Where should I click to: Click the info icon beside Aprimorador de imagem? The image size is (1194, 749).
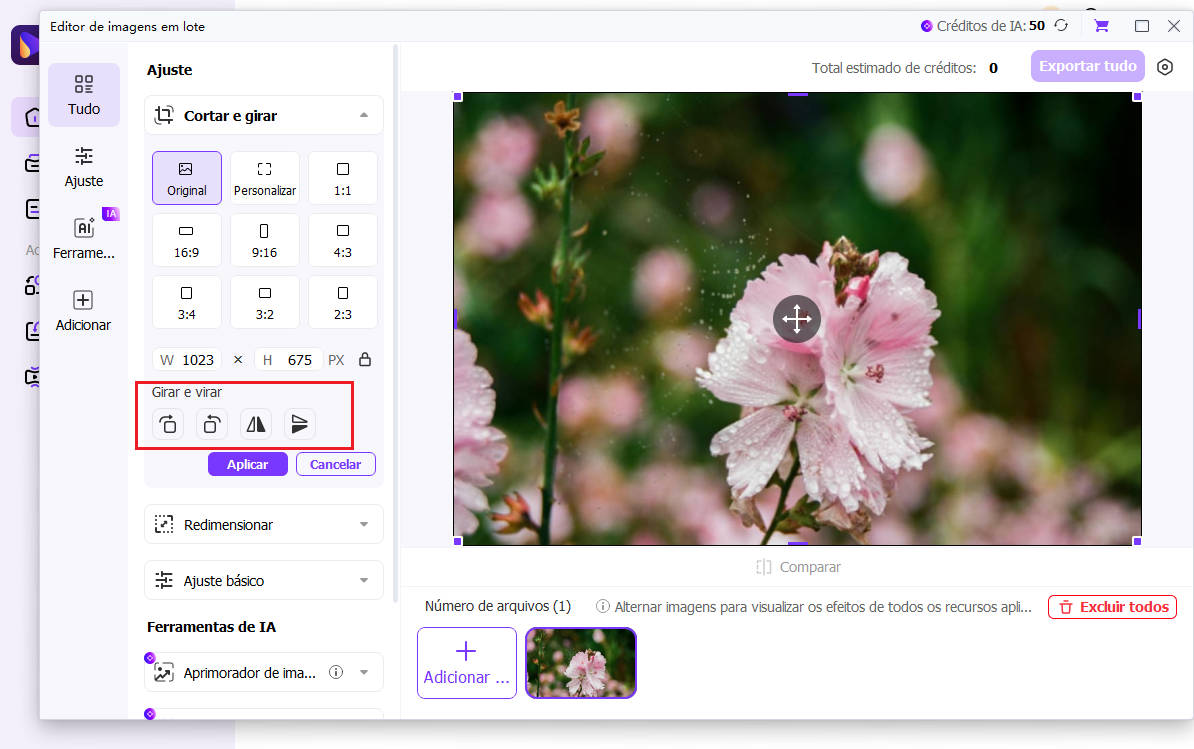pos(336,672)
